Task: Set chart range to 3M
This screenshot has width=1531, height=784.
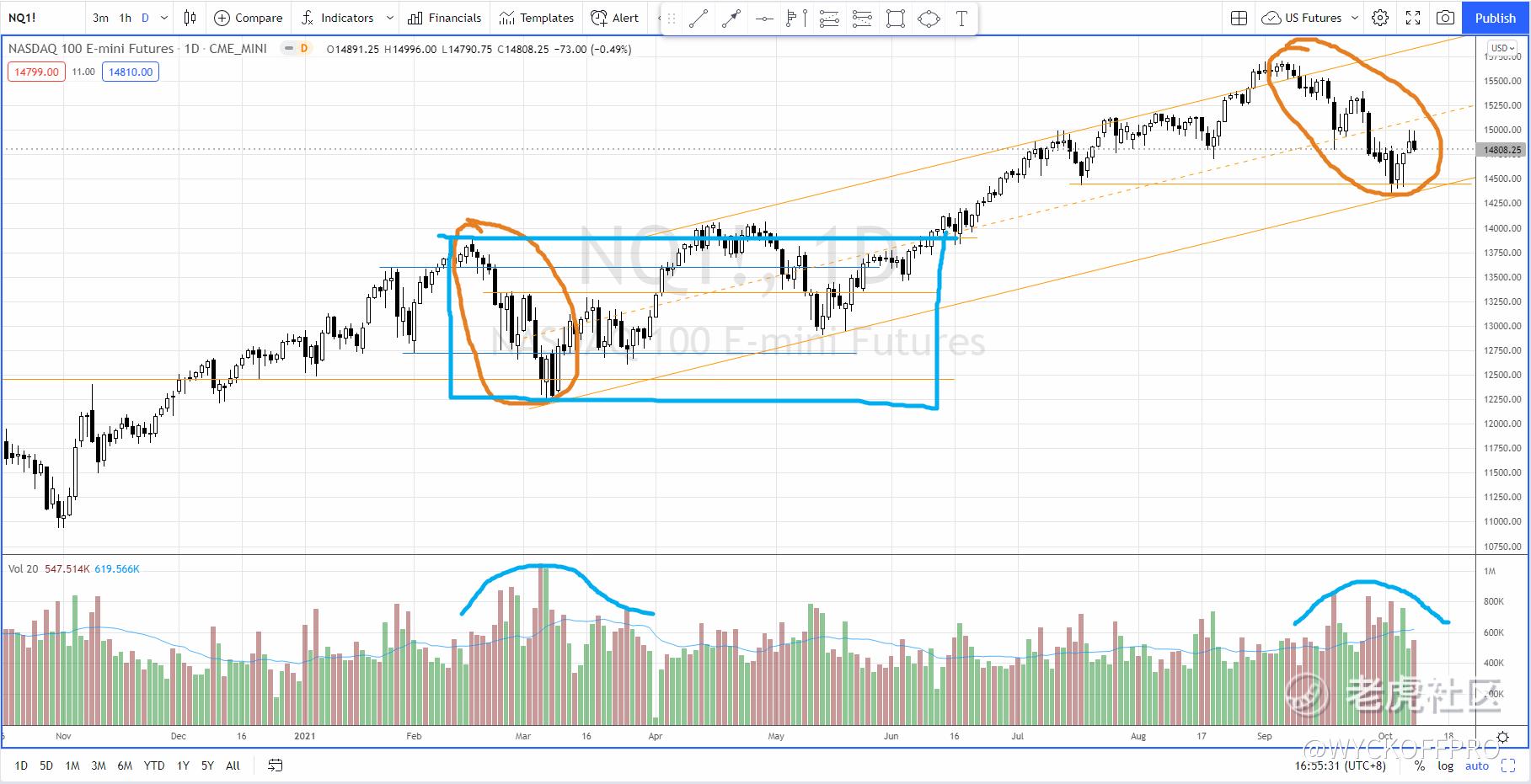Action: point(99,765)
